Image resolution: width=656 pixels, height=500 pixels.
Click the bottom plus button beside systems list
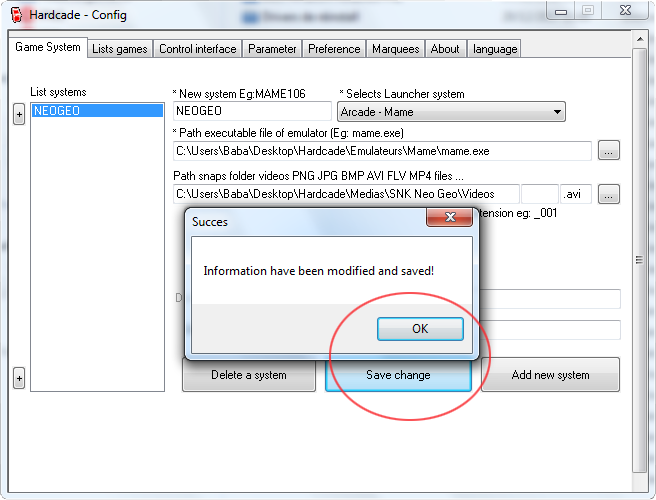[19, 378]
